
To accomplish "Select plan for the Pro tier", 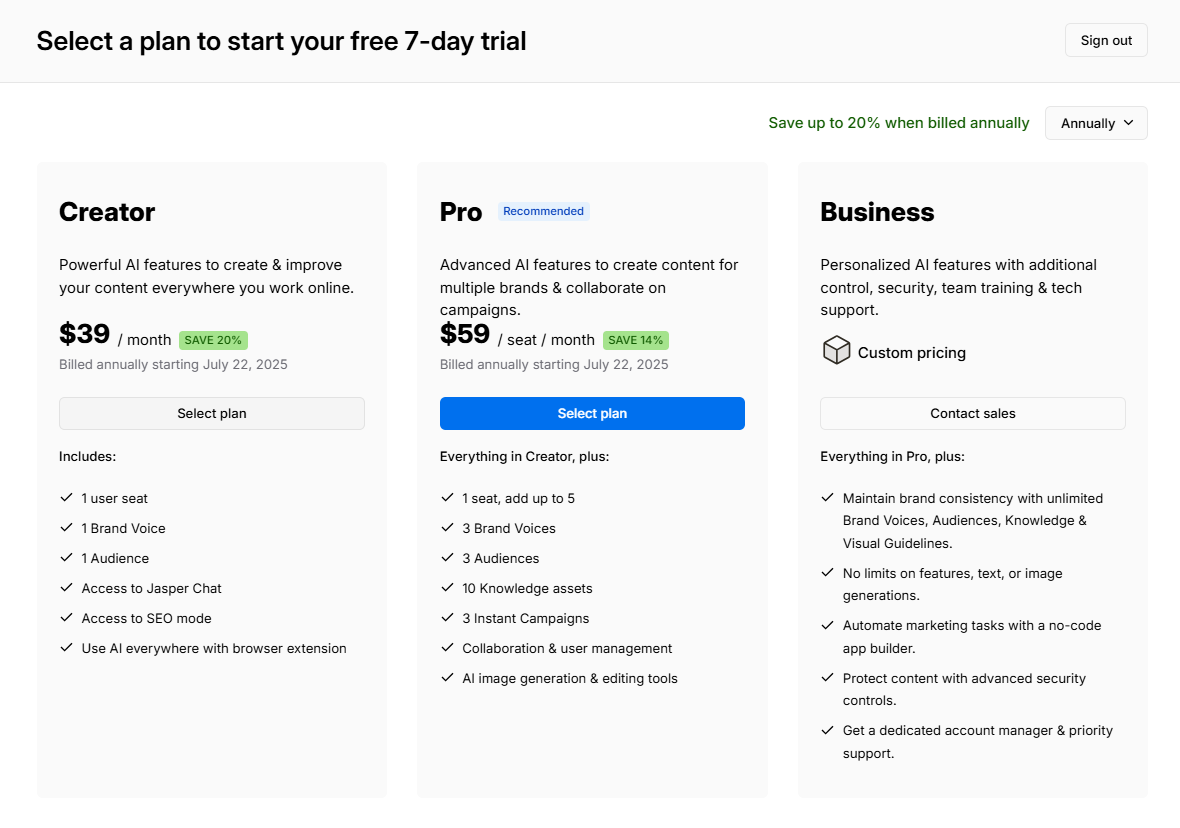I will coord(592,414).
